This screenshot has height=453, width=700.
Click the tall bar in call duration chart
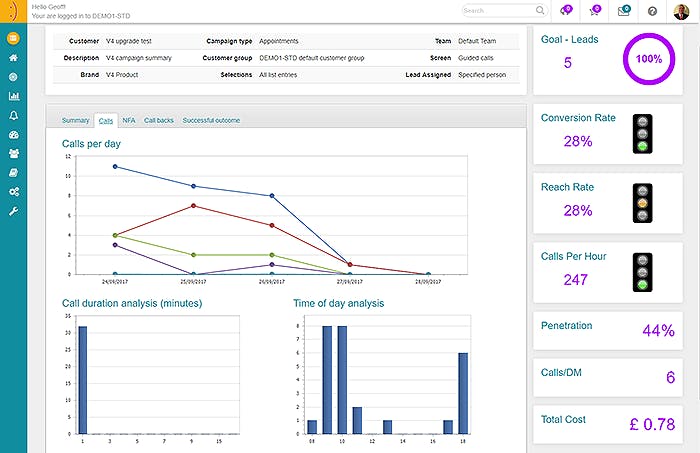[83, 380]
